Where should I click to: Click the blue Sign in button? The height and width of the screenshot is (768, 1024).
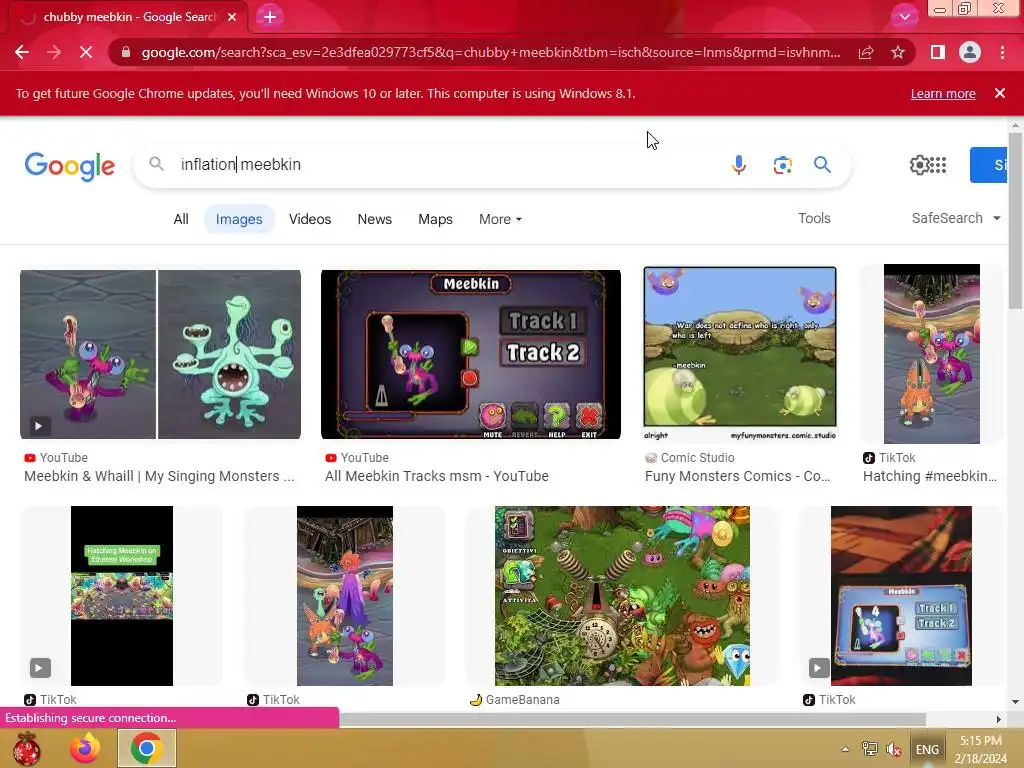point(988,165)
